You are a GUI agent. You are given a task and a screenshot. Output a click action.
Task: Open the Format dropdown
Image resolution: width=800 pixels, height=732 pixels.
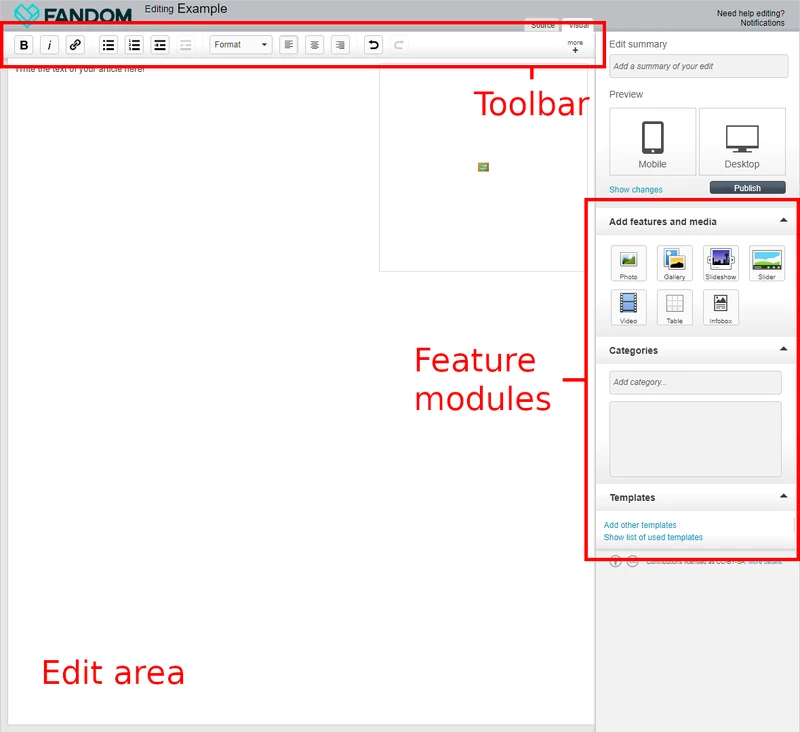click(x=241, y=45)
